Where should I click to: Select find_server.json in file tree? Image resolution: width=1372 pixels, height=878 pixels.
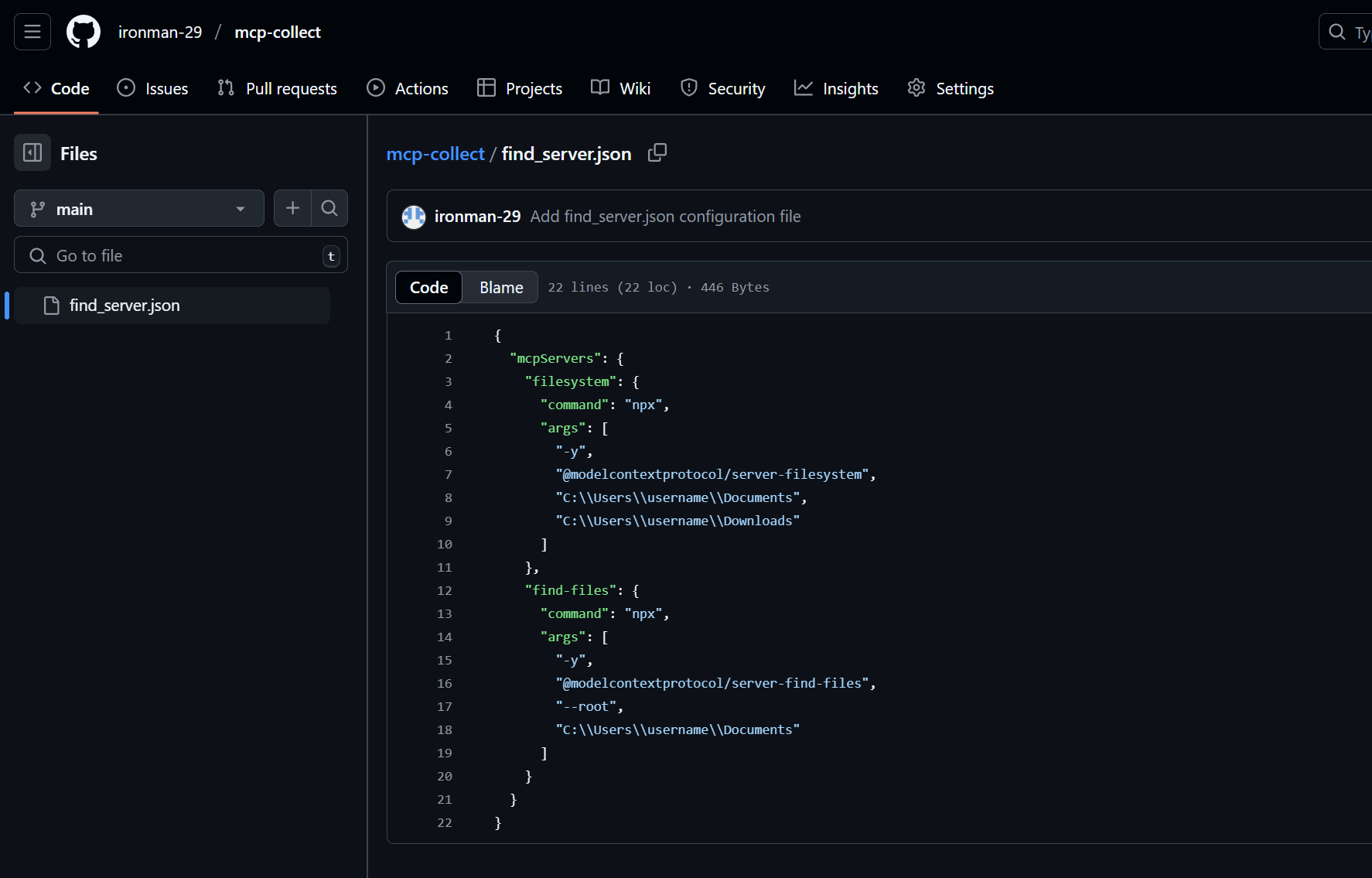172,306
